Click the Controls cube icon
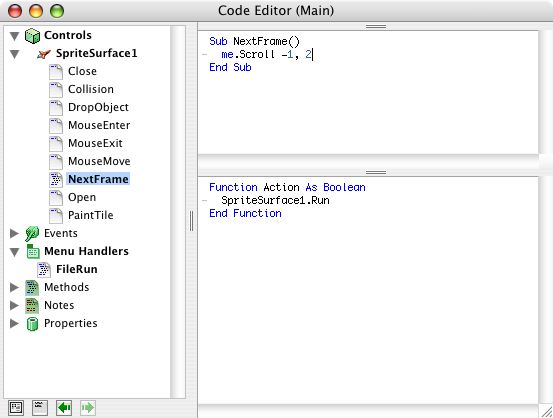 click(32, 36)
